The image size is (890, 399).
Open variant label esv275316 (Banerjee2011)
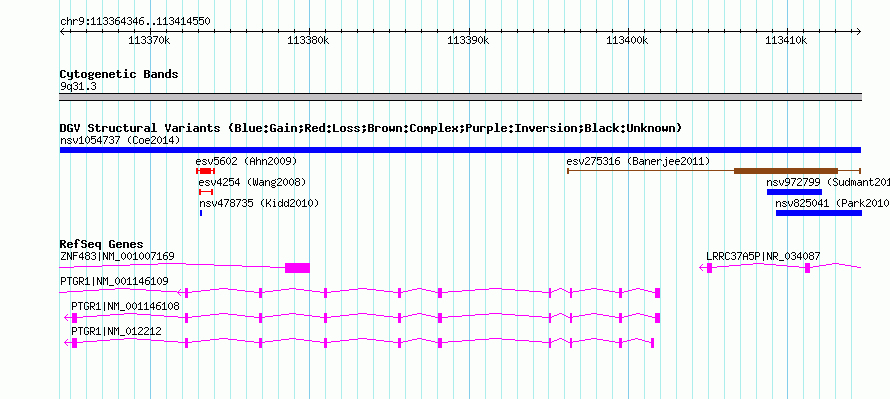(639, 161)
